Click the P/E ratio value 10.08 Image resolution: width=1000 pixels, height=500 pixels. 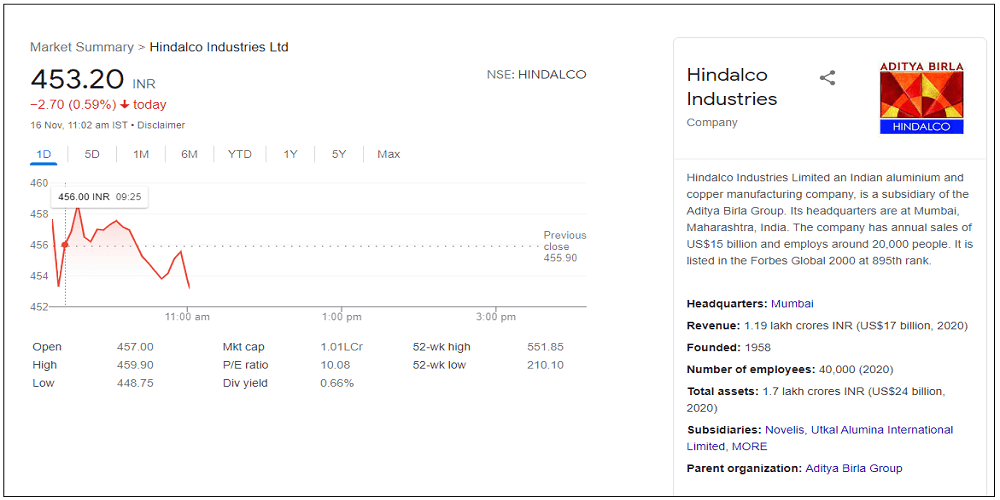point(335,365)
